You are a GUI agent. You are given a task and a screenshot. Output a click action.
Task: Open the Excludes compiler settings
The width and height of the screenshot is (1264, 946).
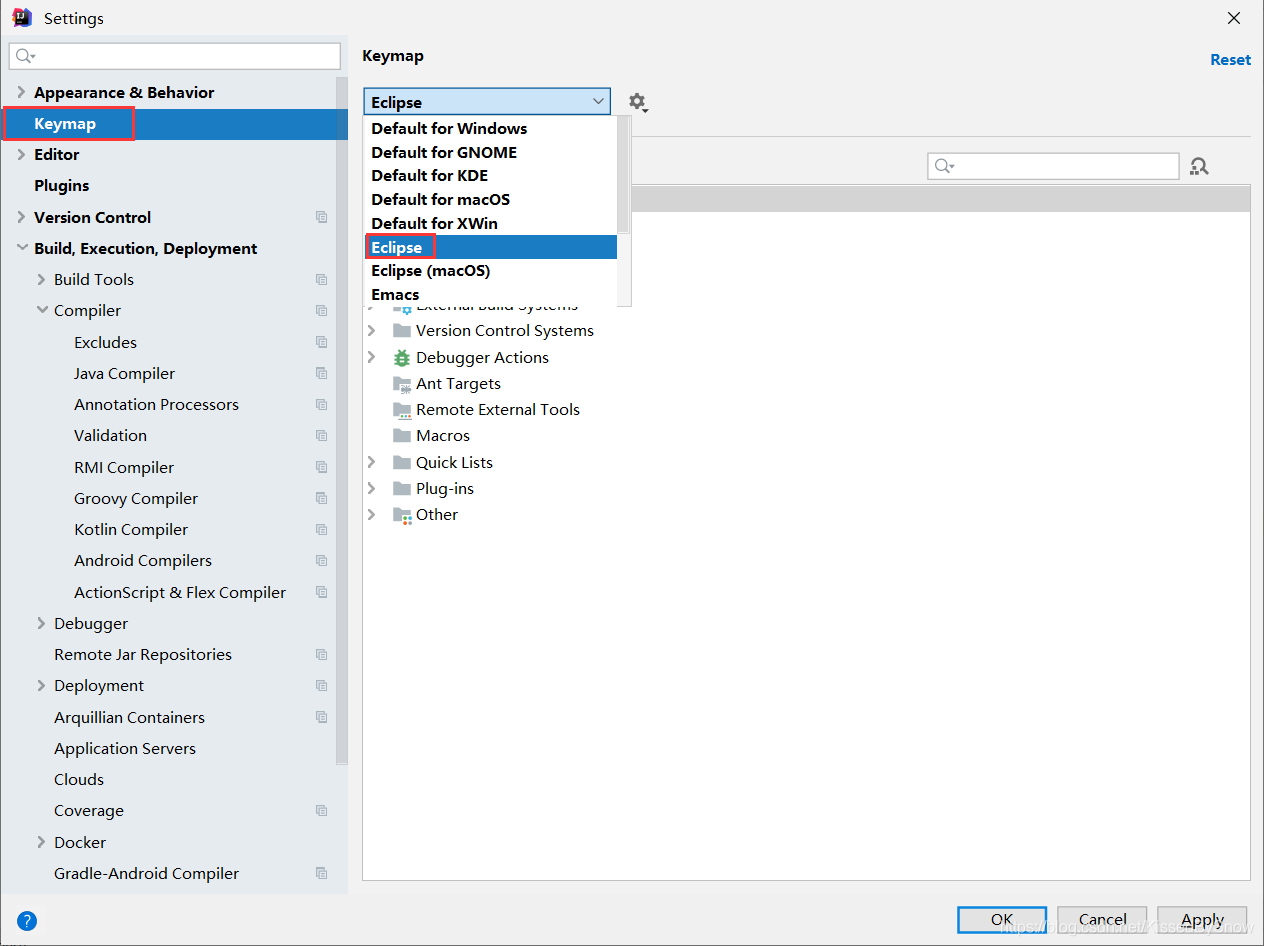click(x=105, y=342)
